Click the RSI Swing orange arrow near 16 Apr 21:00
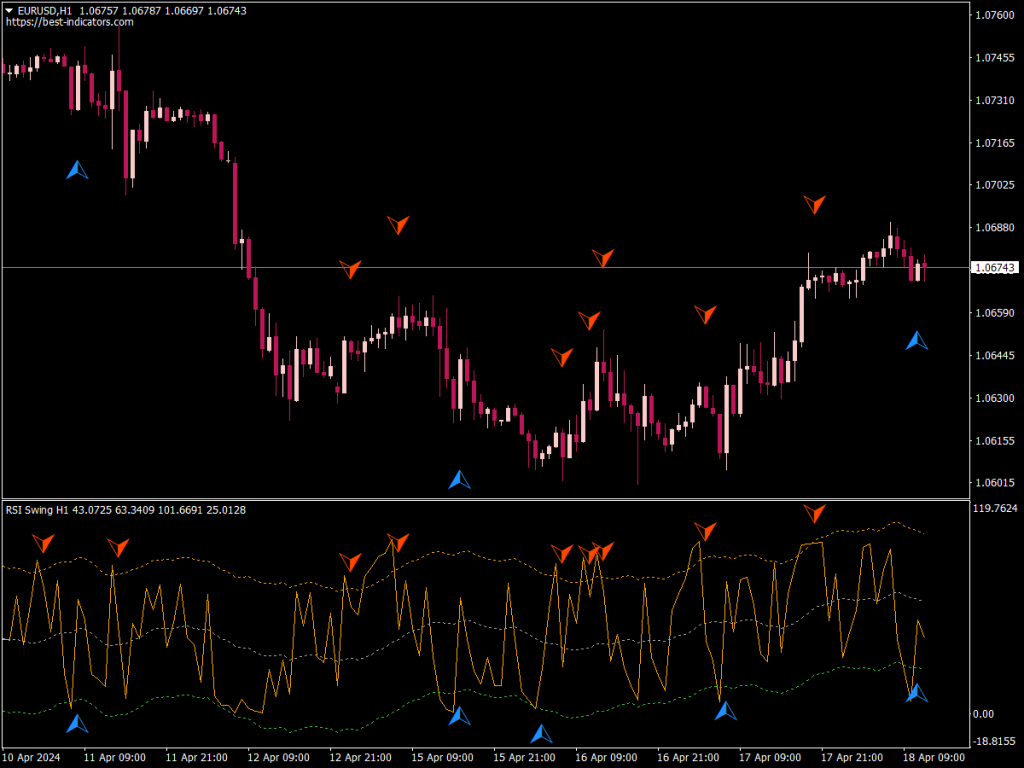 click(x=705, y=531)
